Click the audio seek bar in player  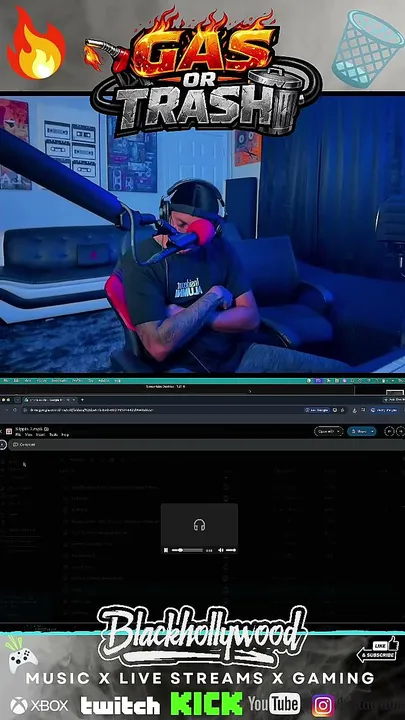click(x=187, y=550)
